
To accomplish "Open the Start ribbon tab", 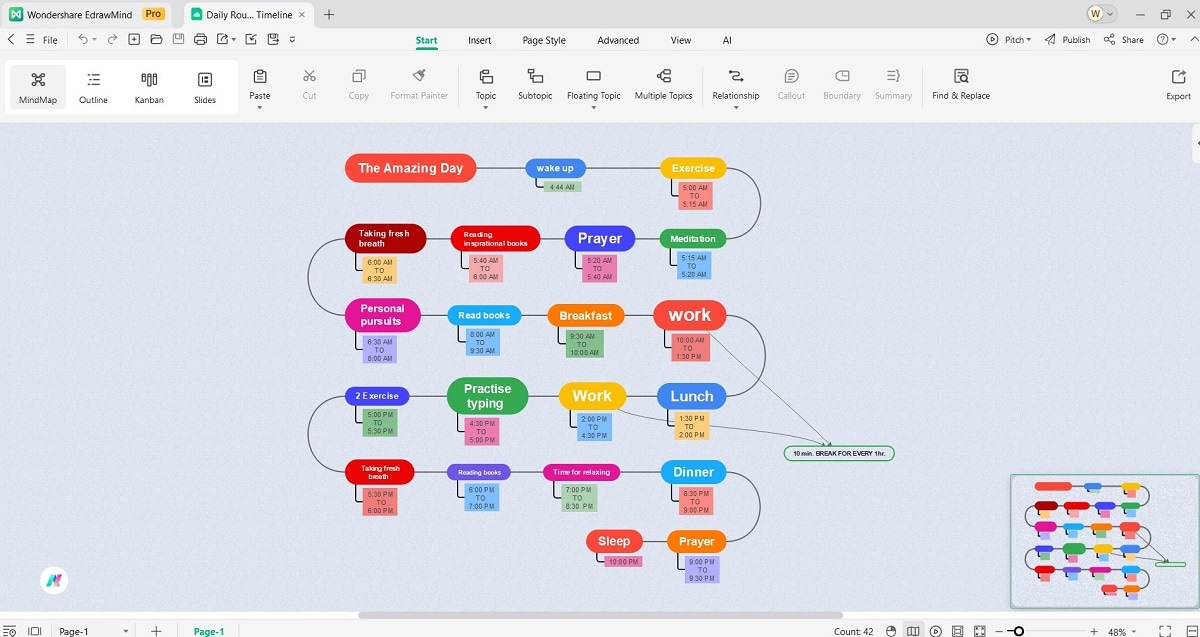I will tap(427, 40).
